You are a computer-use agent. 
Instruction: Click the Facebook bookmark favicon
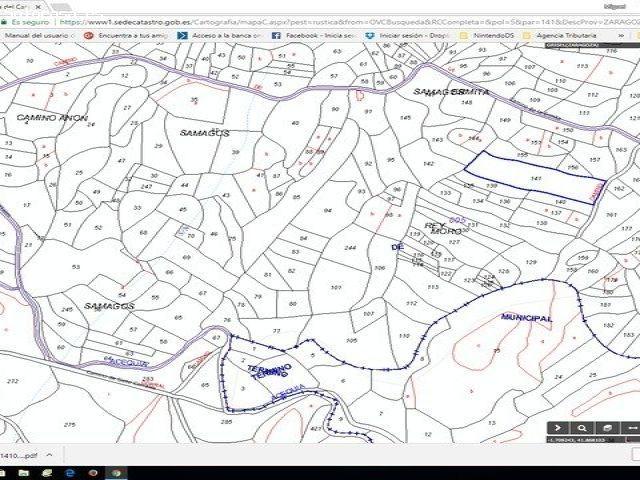pos(278,35)
